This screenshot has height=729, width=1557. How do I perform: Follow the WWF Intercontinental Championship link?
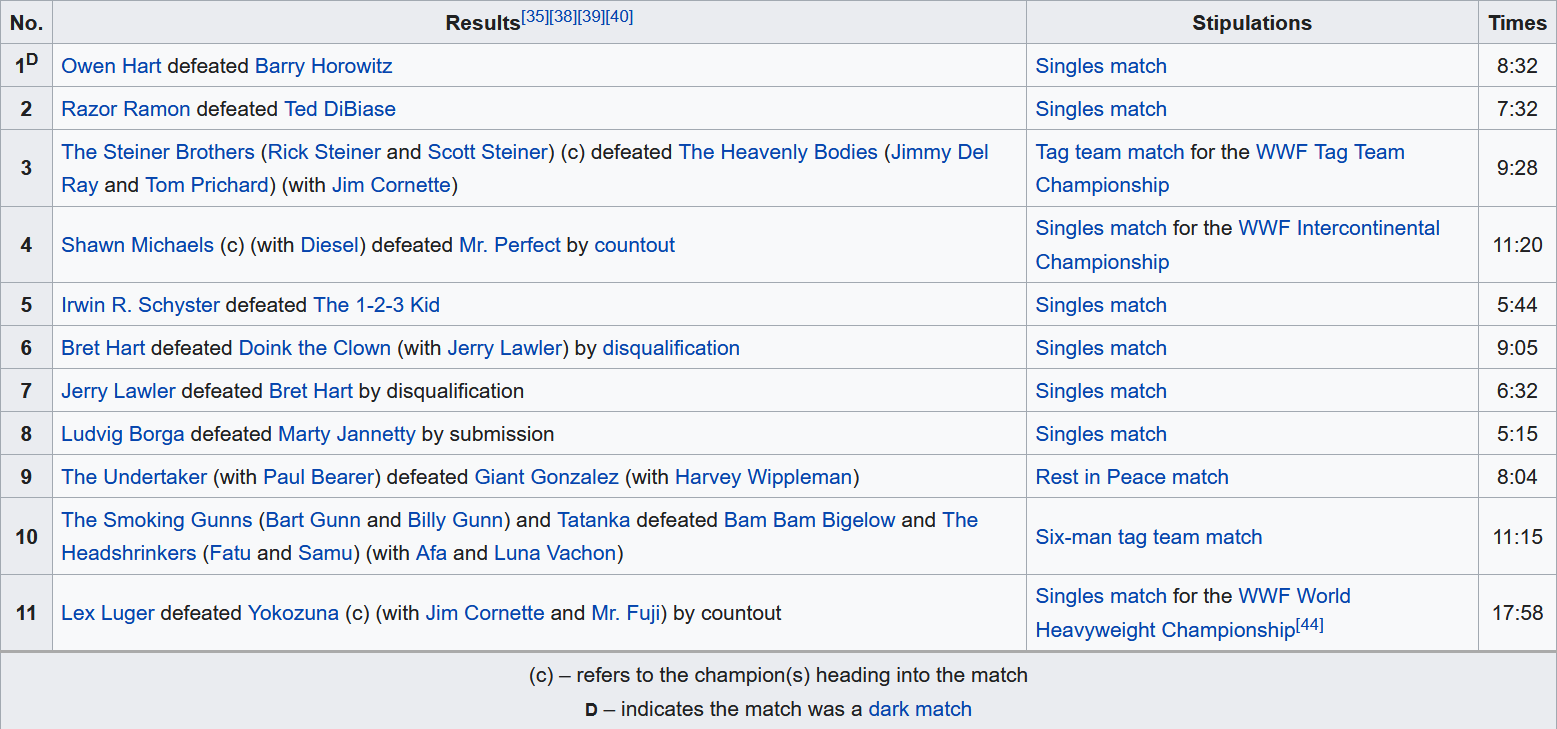click(x=1339, y=228)
